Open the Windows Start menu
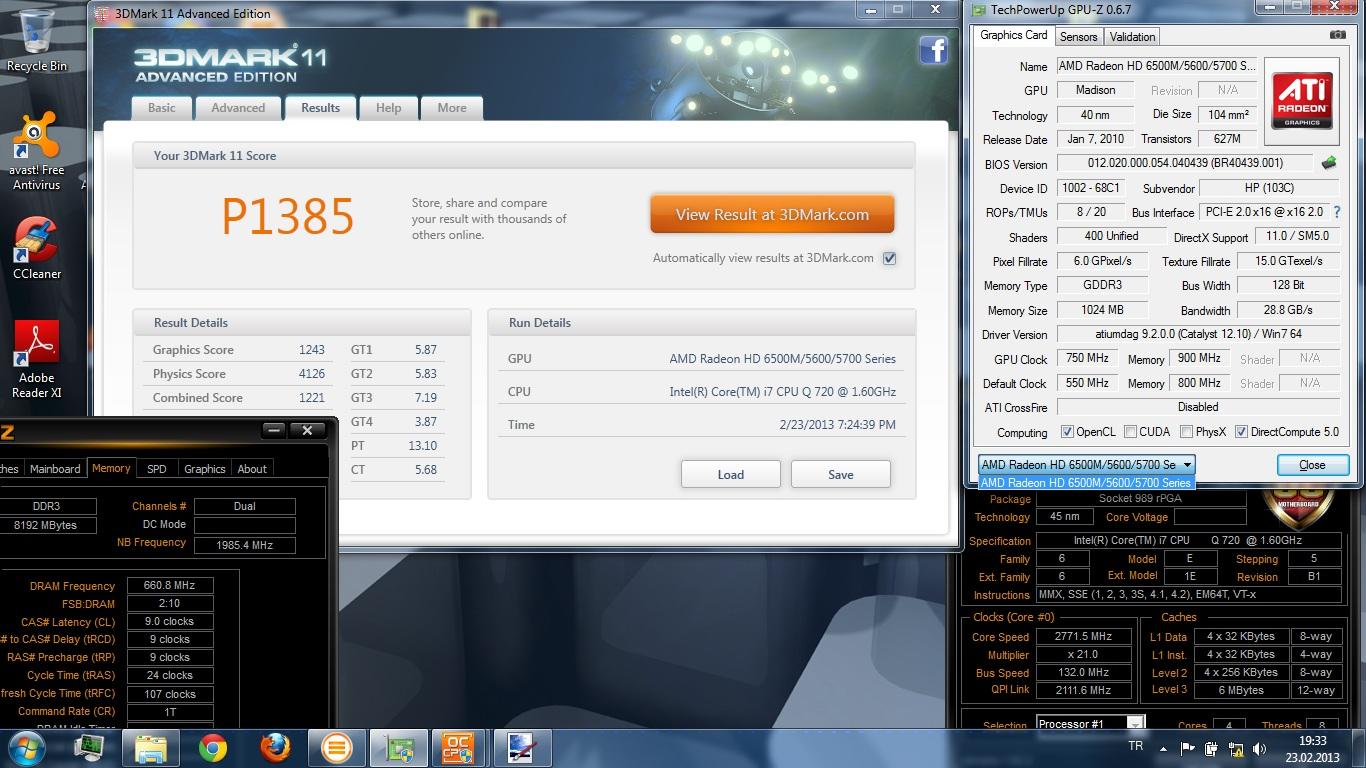1366x768 pixels. [26, 748]
